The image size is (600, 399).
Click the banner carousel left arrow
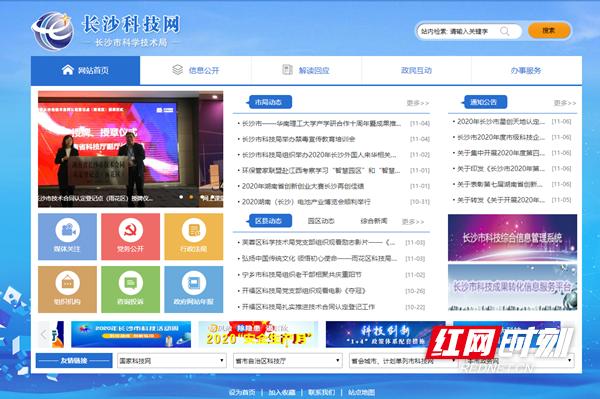click(44, 334)
